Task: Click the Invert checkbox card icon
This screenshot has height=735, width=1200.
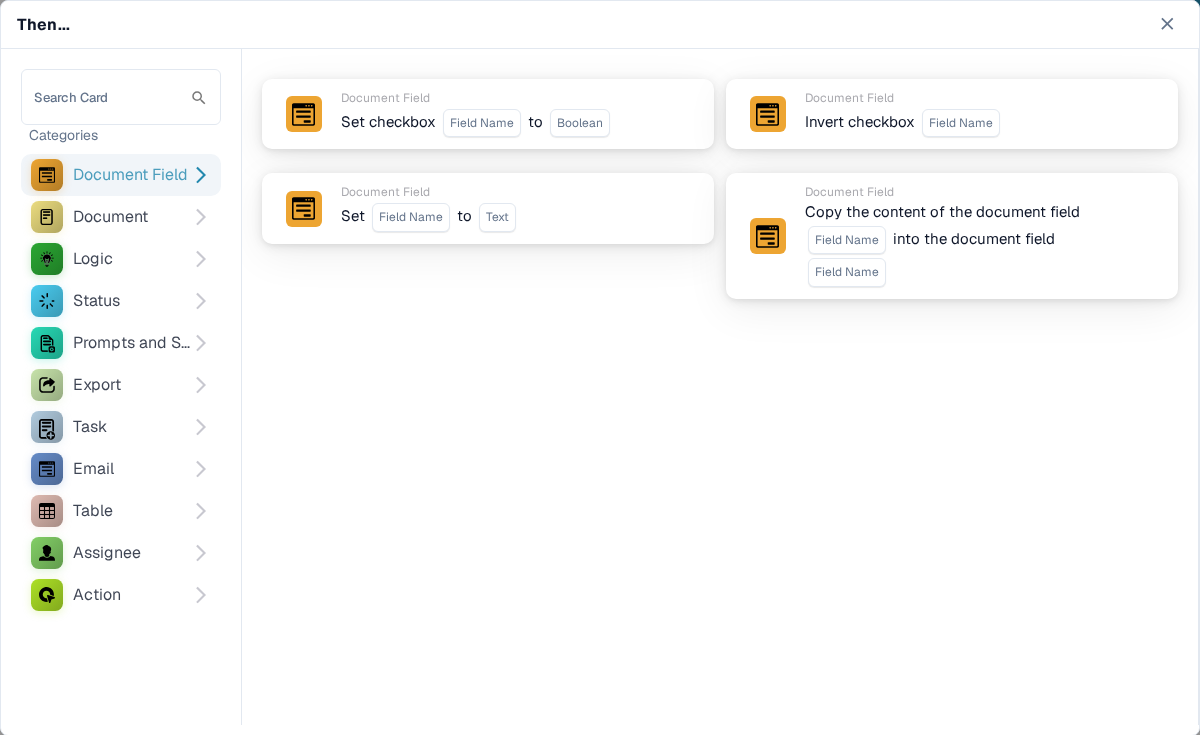Action: 768,114
